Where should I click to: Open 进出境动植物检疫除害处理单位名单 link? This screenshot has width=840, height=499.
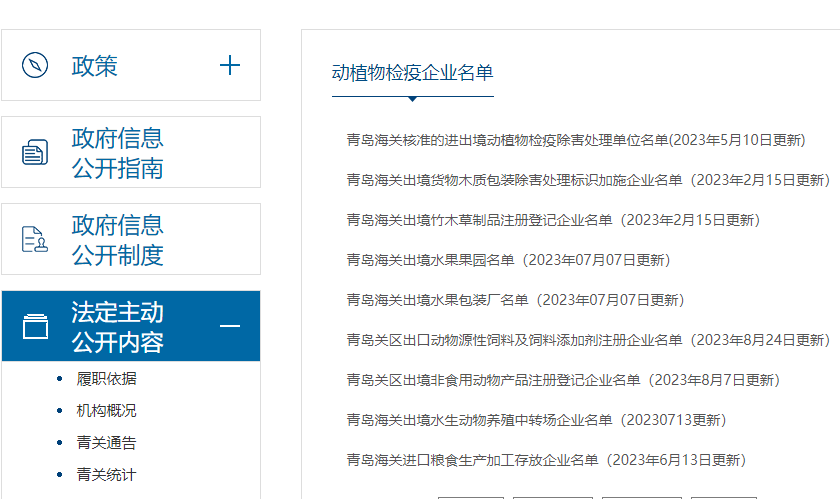tap(576, 140)
